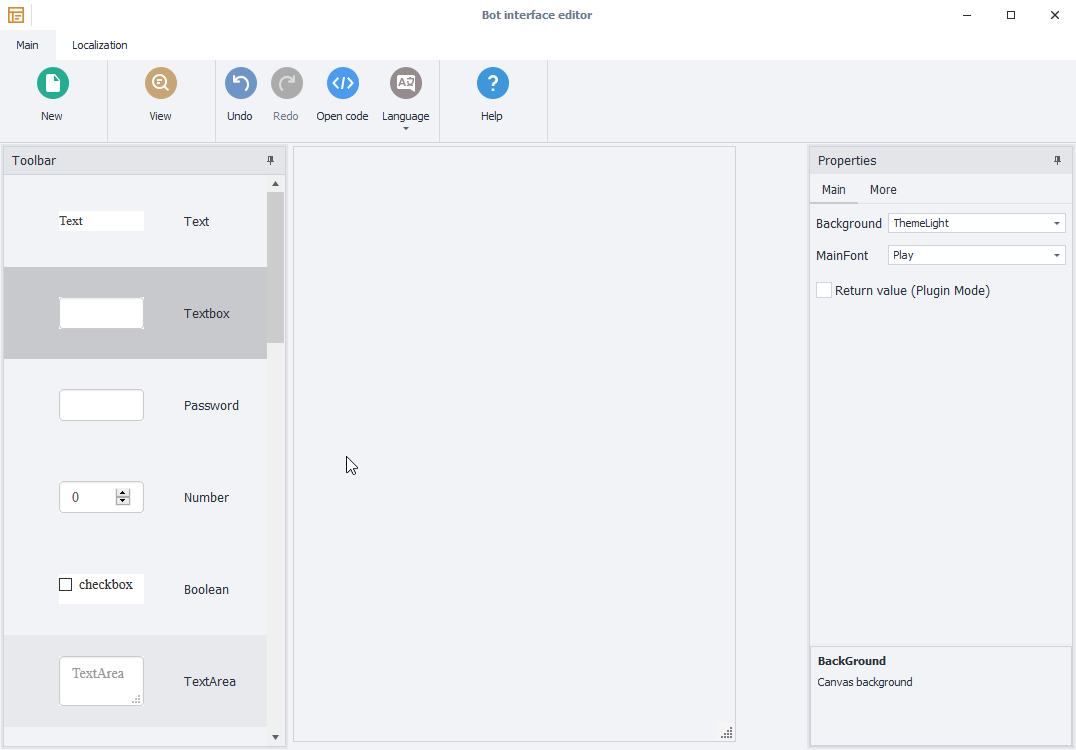Expand the Background theme dropdown
The width and height of the screenshot is (1076, 750).
click(1057, 224)
